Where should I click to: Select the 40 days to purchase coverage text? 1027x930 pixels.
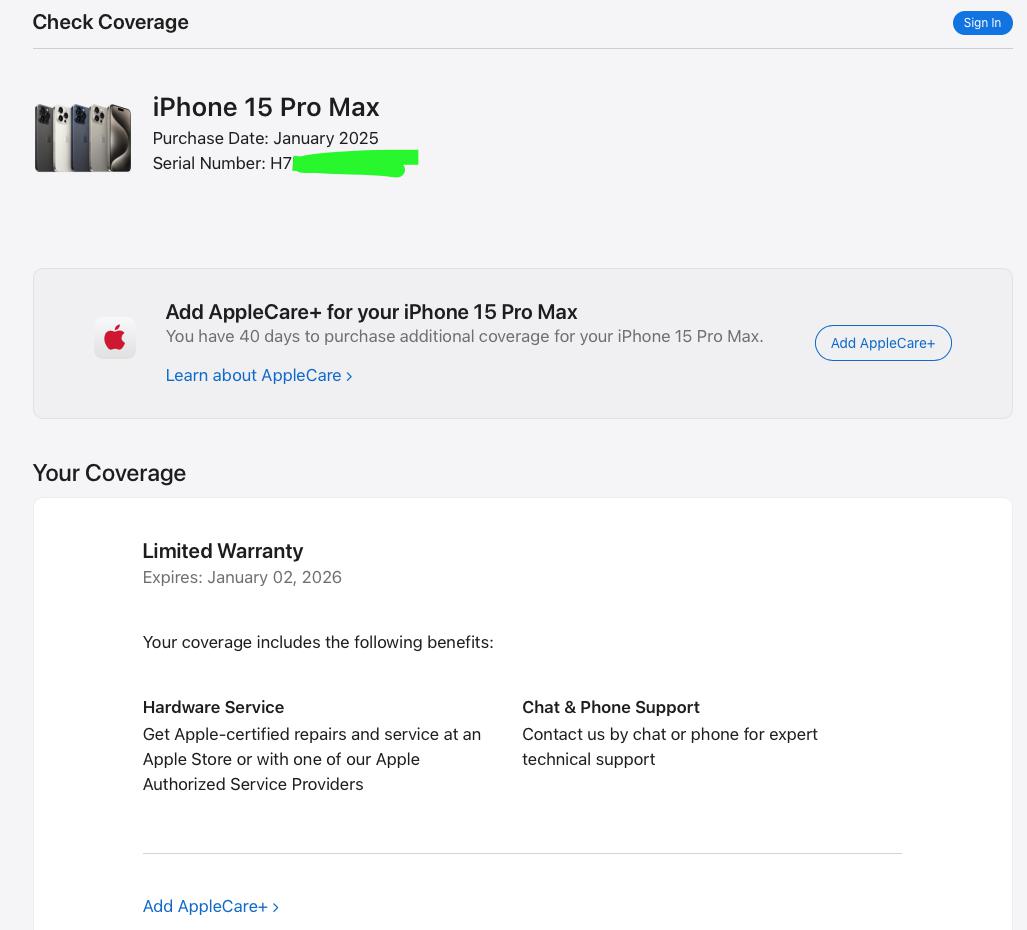click(464, 337)
